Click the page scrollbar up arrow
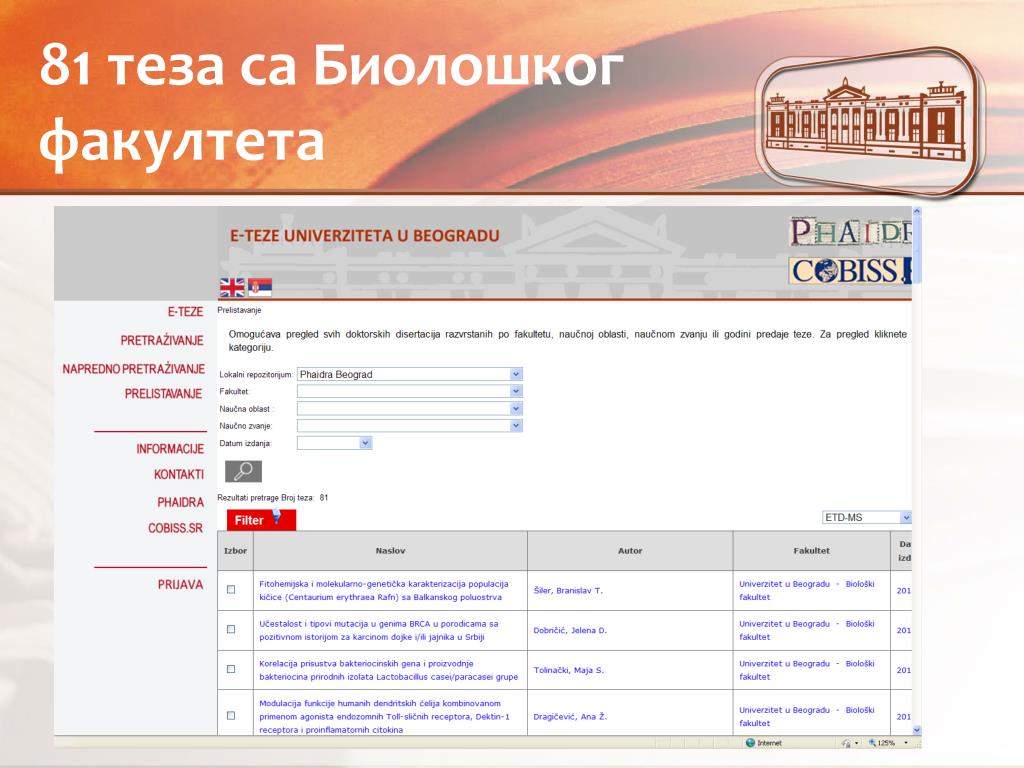Image resolution: width=1024 pixels, height=768 pixels. tap(916, 212)
